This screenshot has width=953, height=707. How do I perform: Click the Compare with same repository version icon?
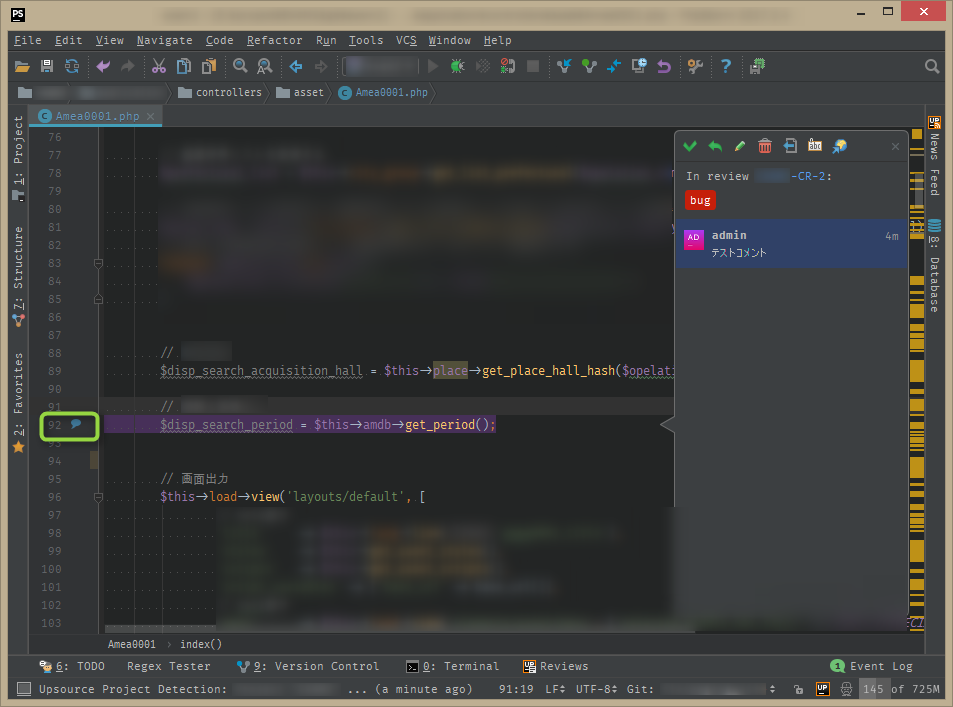point(614,66)
